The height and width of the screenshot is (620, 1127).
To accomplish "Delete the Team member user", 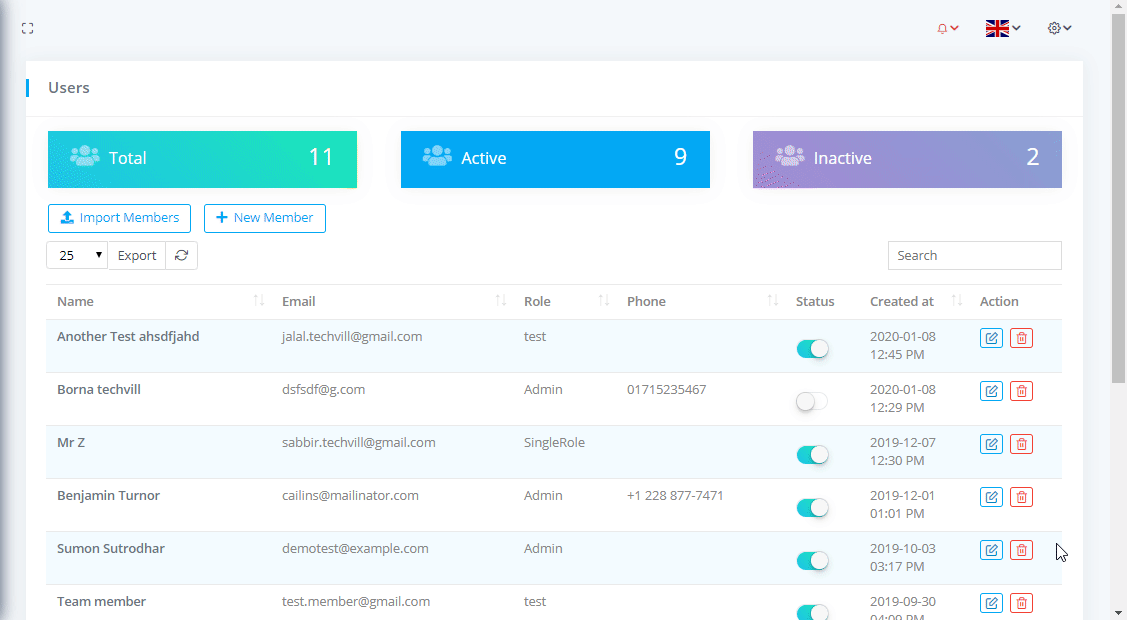I will (x=1021, y=603).
